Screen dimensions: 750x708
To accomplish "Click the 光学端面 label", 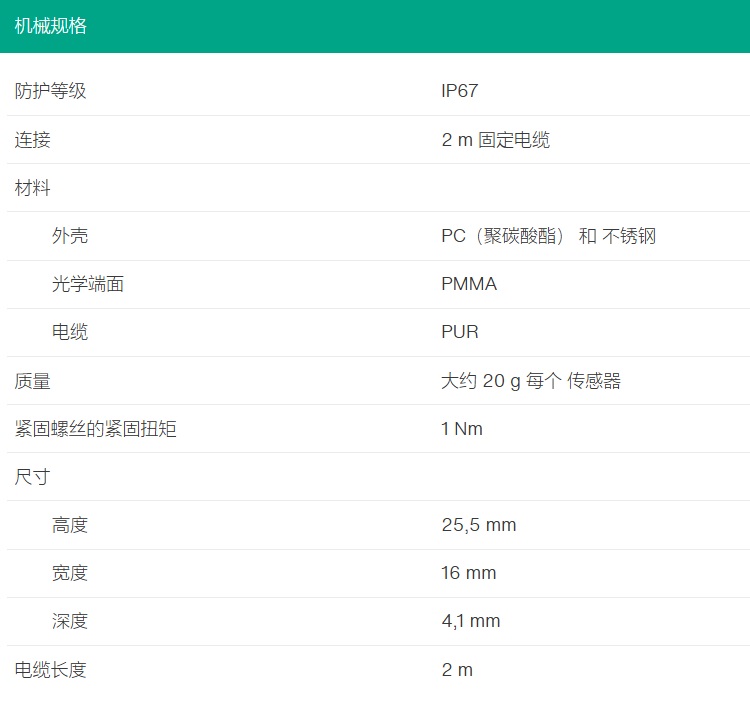I will click(88, 284).
